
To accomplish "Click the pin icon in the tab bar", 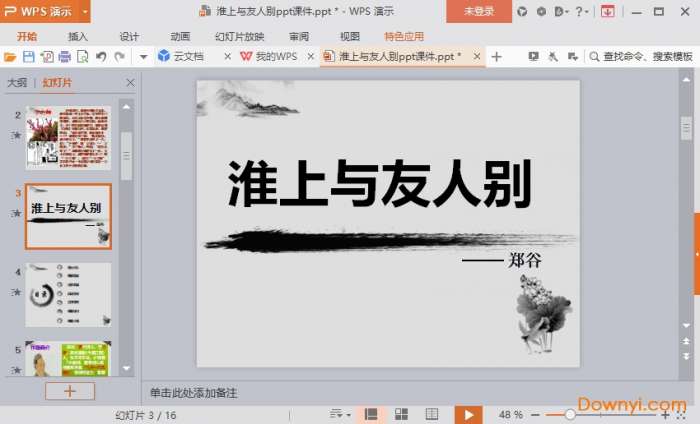I will (553, 56).
